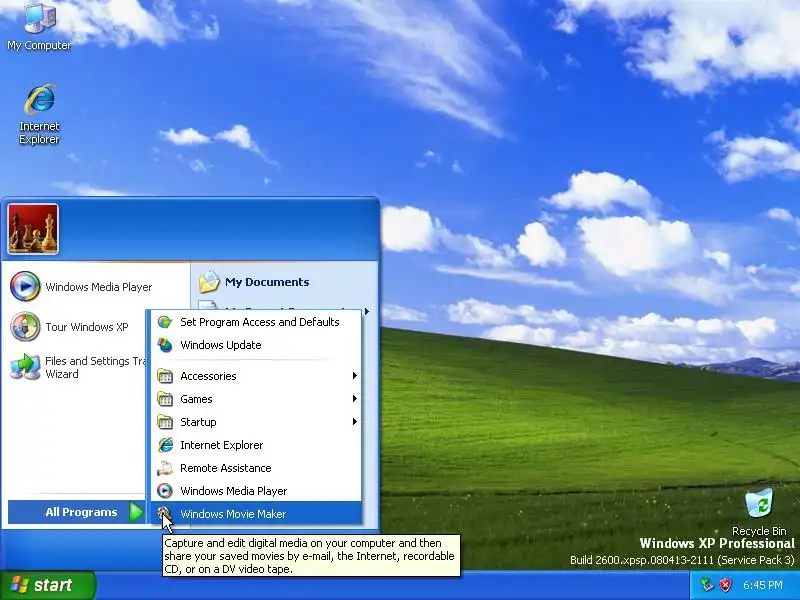Select the Recycle Bin icon
The width and height of the screenshot is (800, 600).
(x=759, y=512)
